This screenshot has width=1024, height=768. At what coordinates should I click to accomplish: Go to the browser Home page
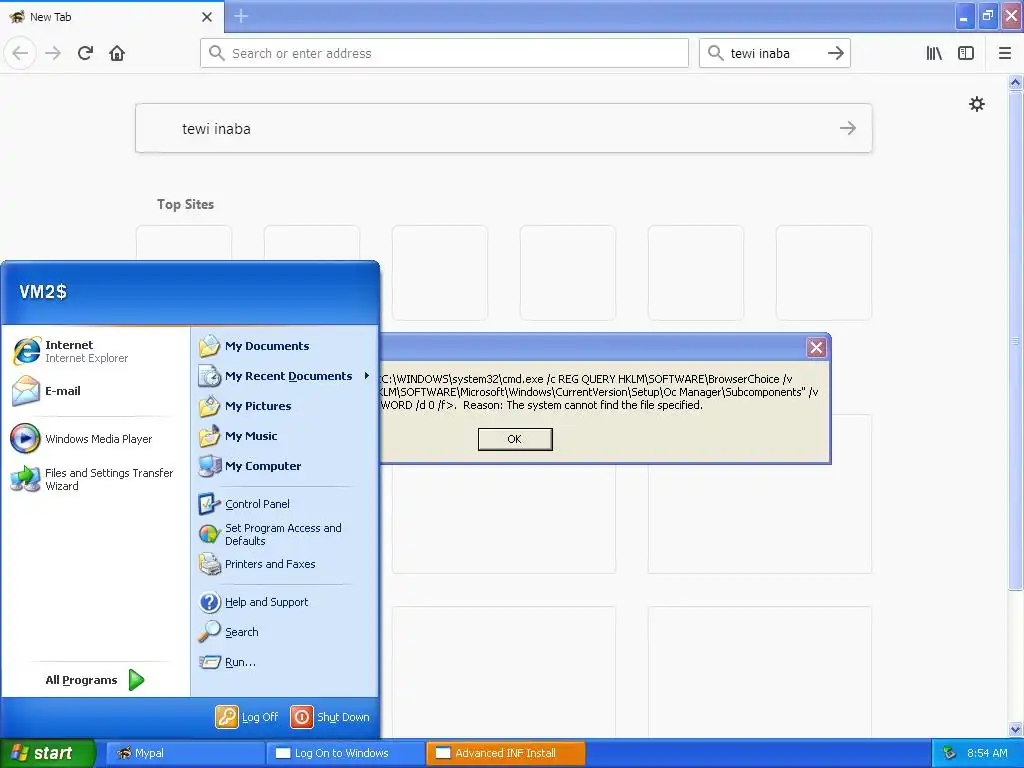tap(117, 53)
